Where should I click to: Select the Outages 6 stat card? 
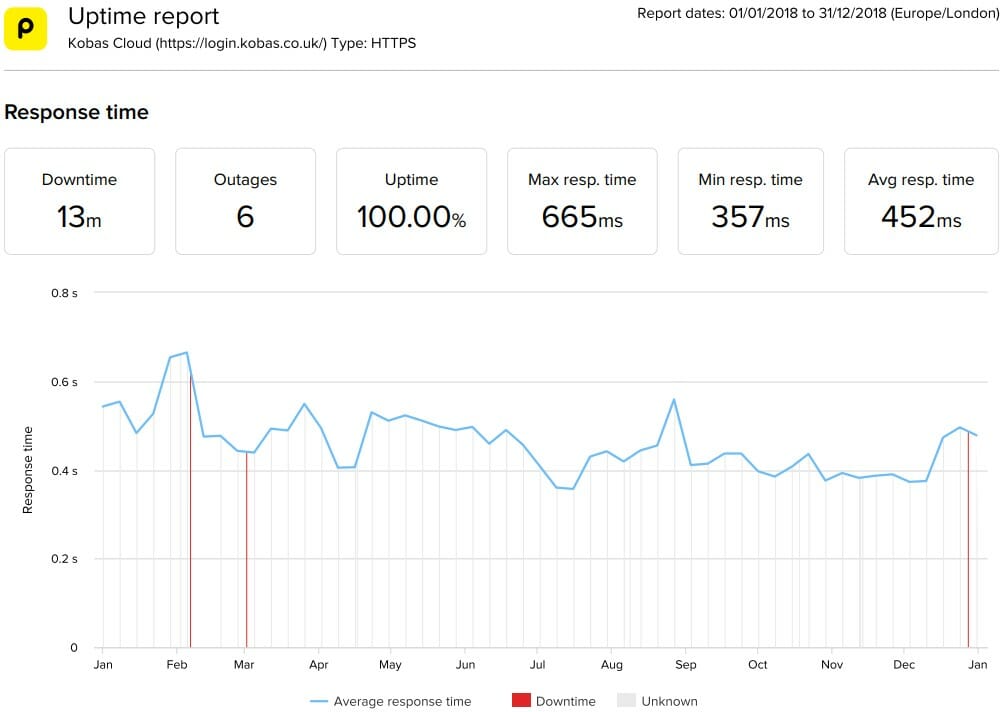(245, 201)
